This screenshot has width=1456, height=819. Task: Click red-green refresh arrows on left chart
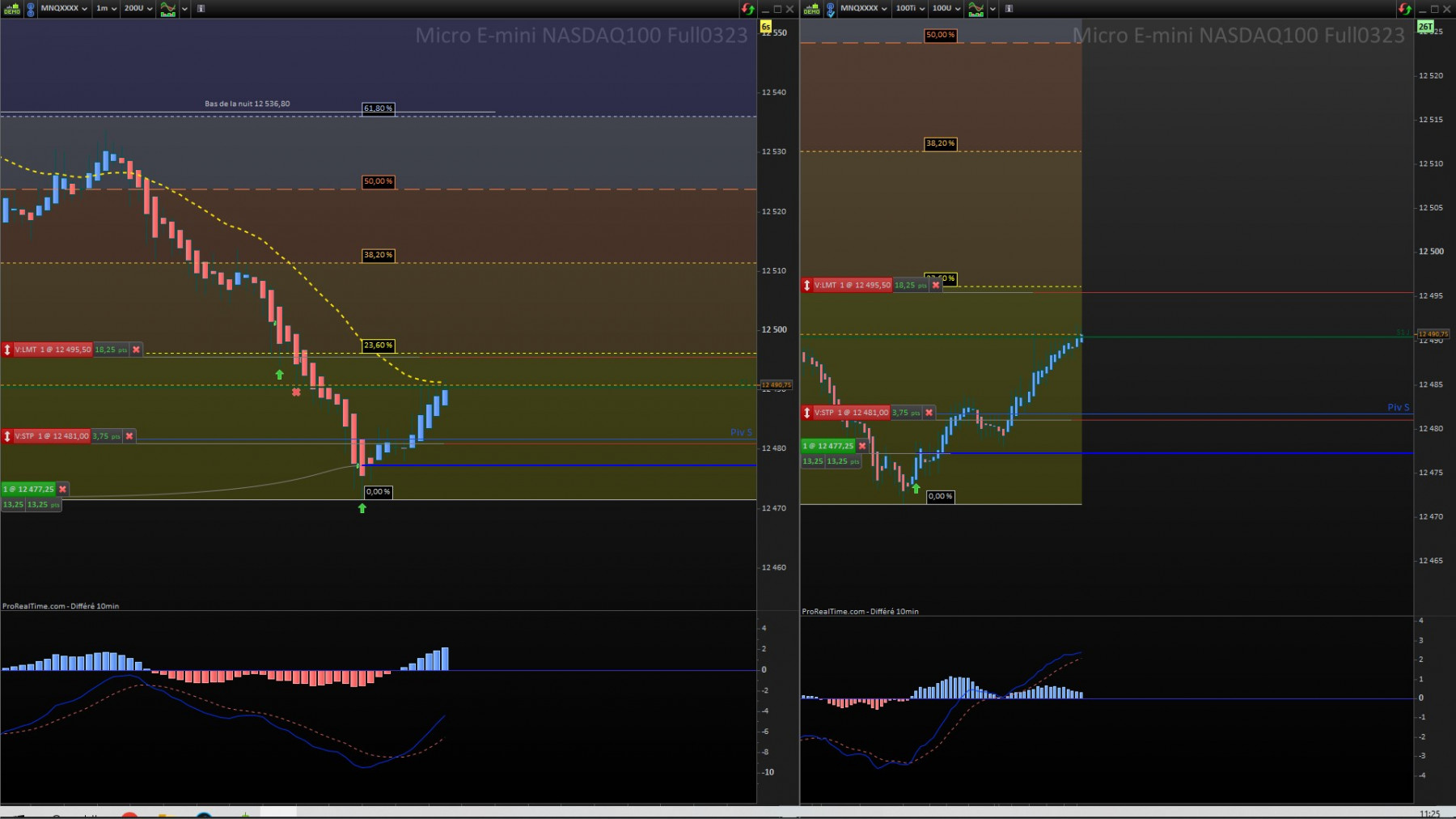click(x=748, y=9)
